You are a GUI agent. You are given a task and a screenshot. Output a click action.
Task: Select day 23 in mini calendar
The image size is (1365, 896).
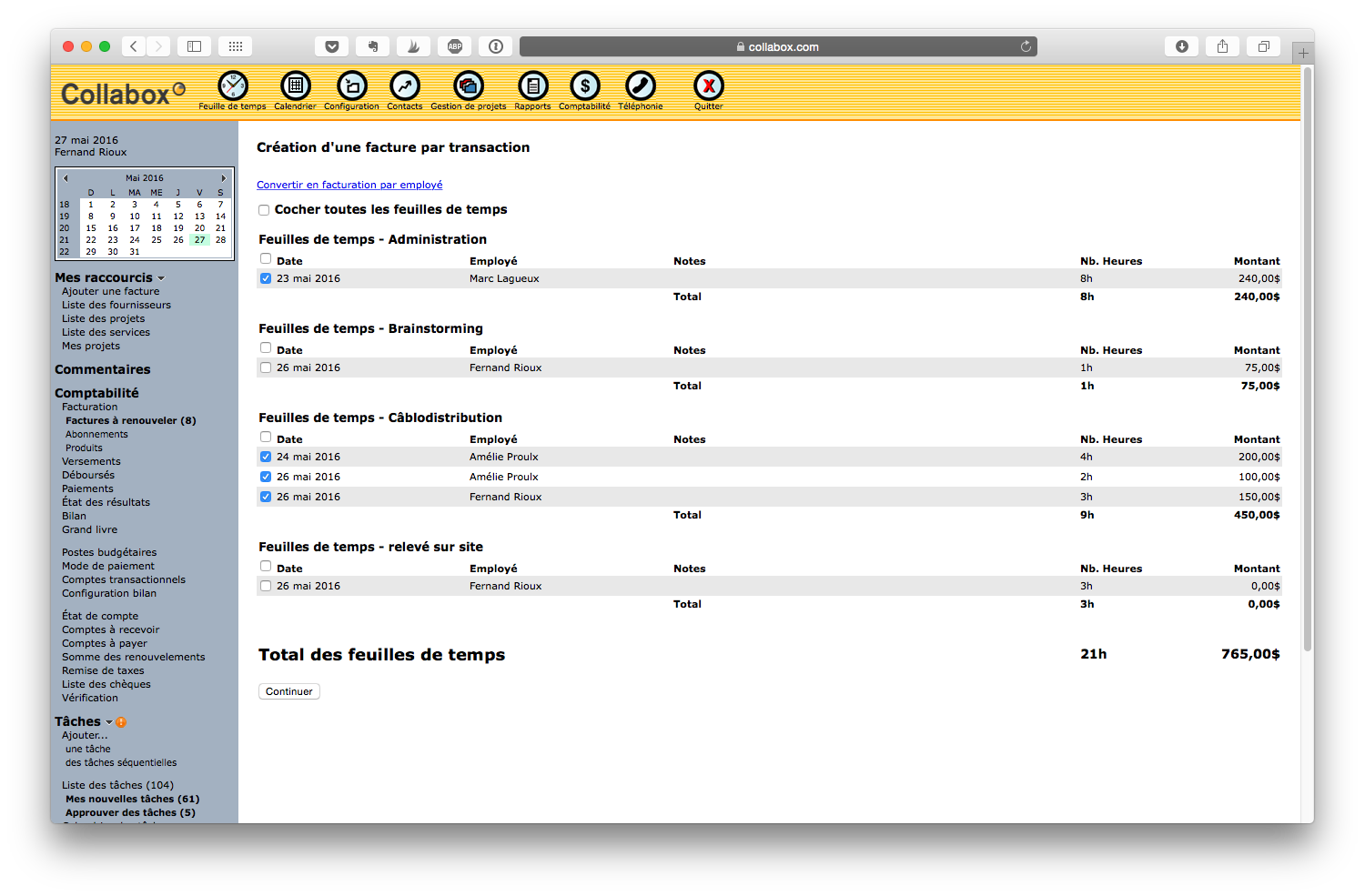(113, 240)
